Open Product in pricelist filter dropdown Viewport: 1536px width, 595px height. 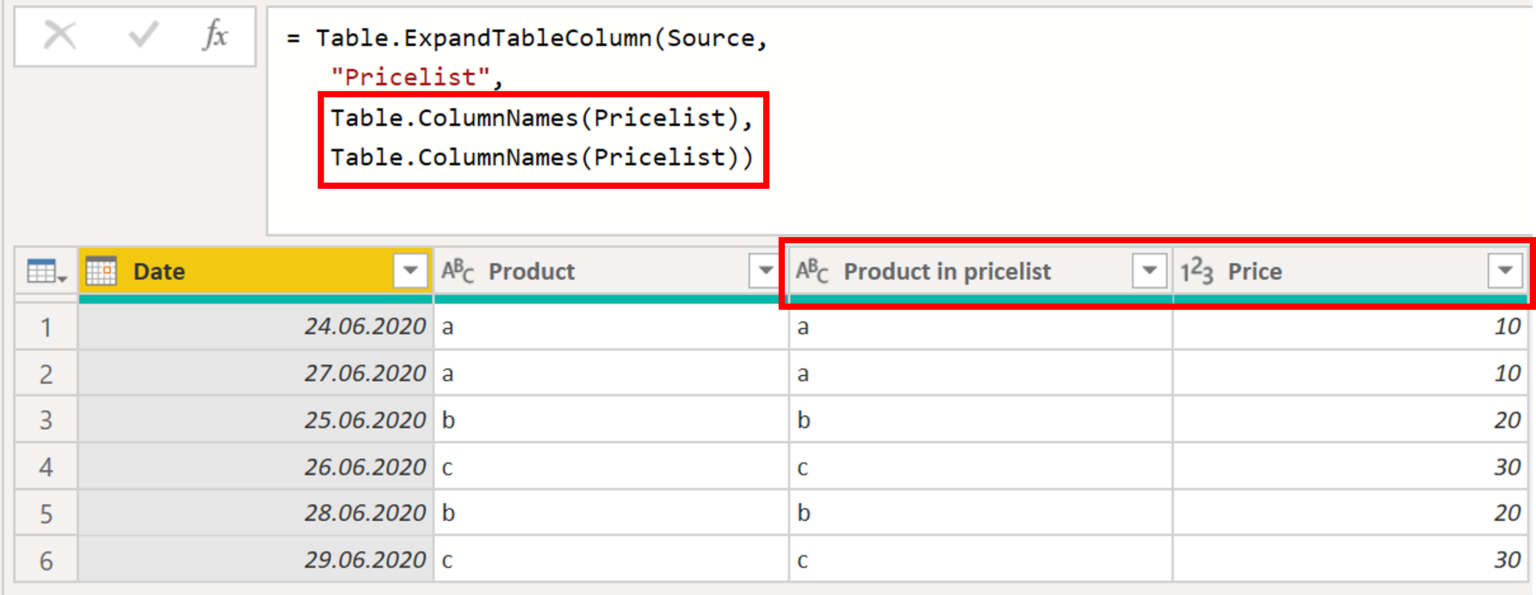coord(1149,271)
